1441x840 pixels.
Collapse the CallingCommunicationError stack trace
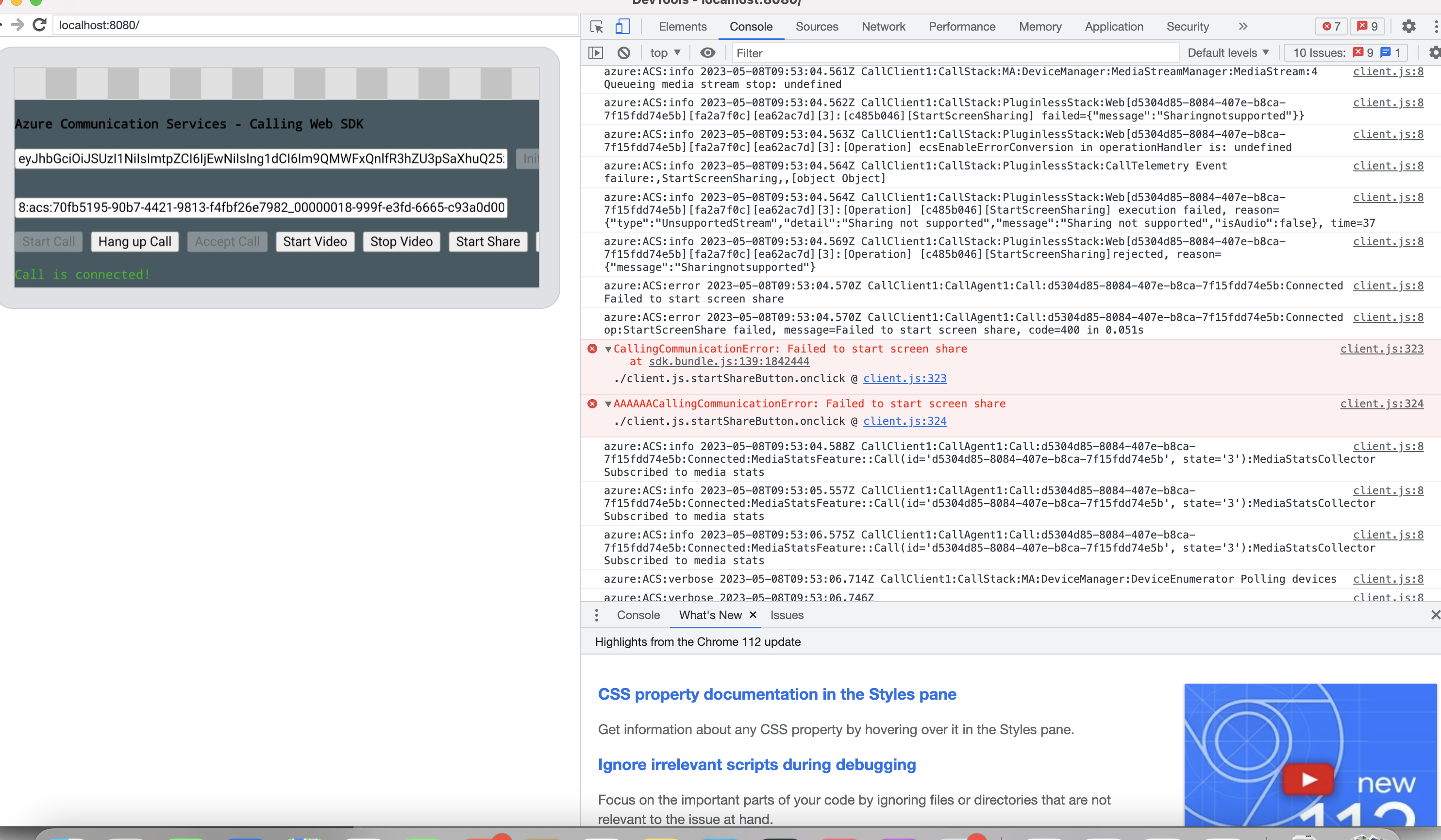(608, 349)
